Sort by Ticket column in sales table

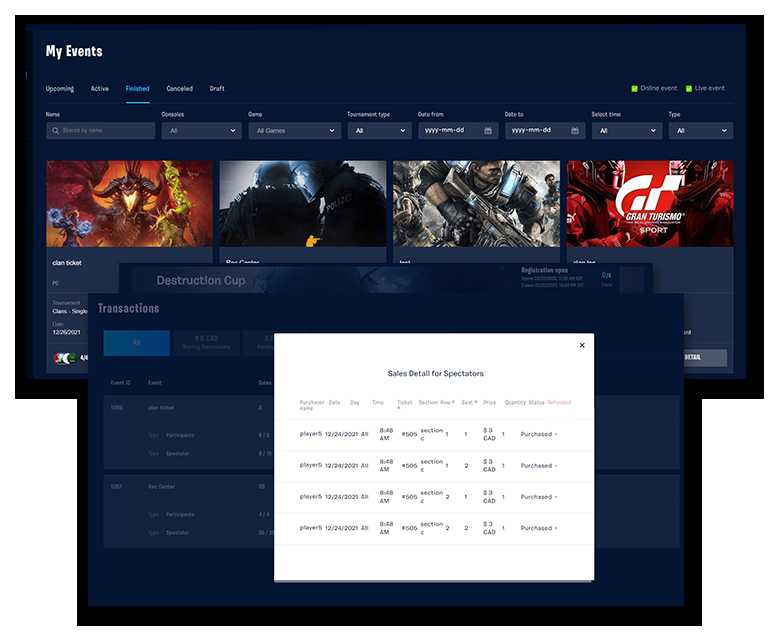pyautogui.click(x=404, y=405)
